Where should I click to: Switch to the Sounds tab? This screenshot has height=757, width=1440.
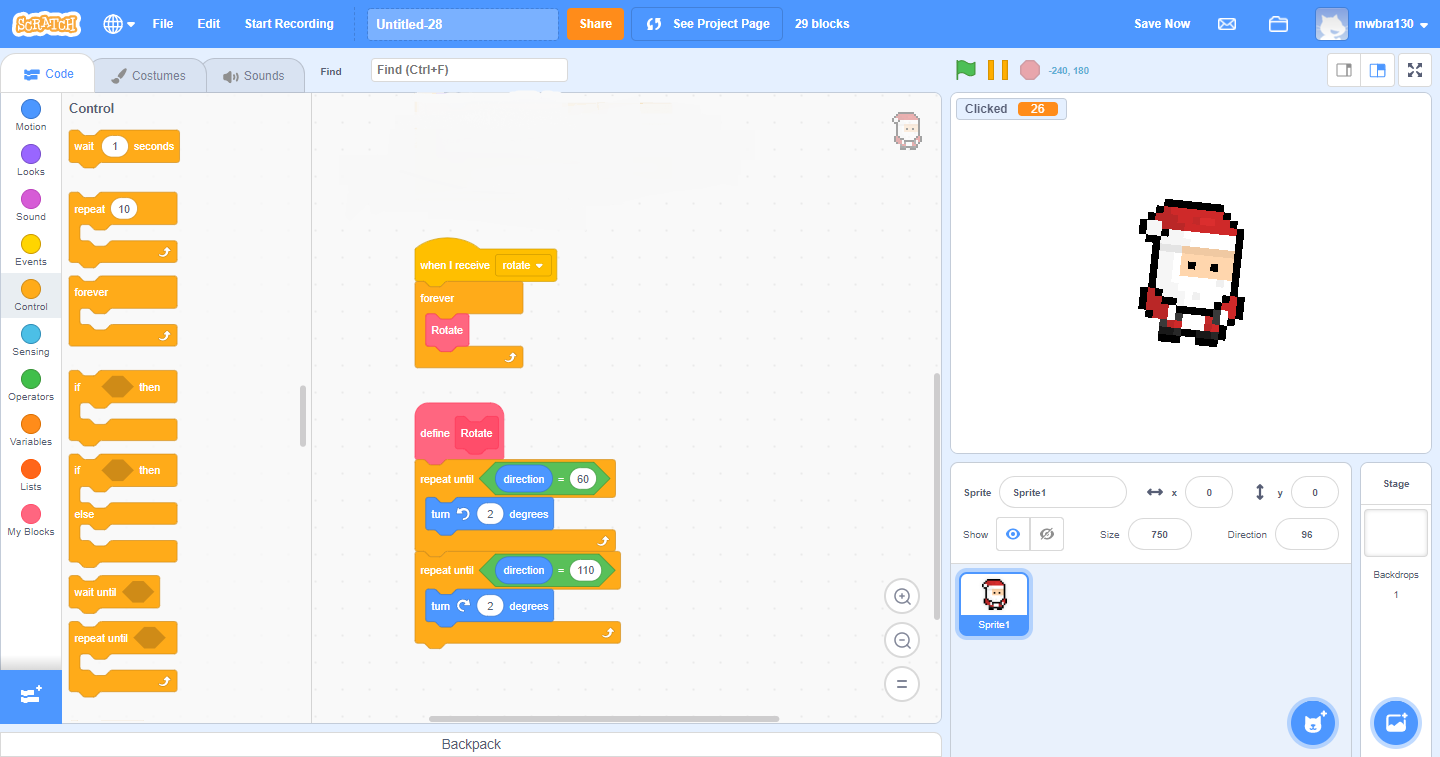tap(254, 75)
